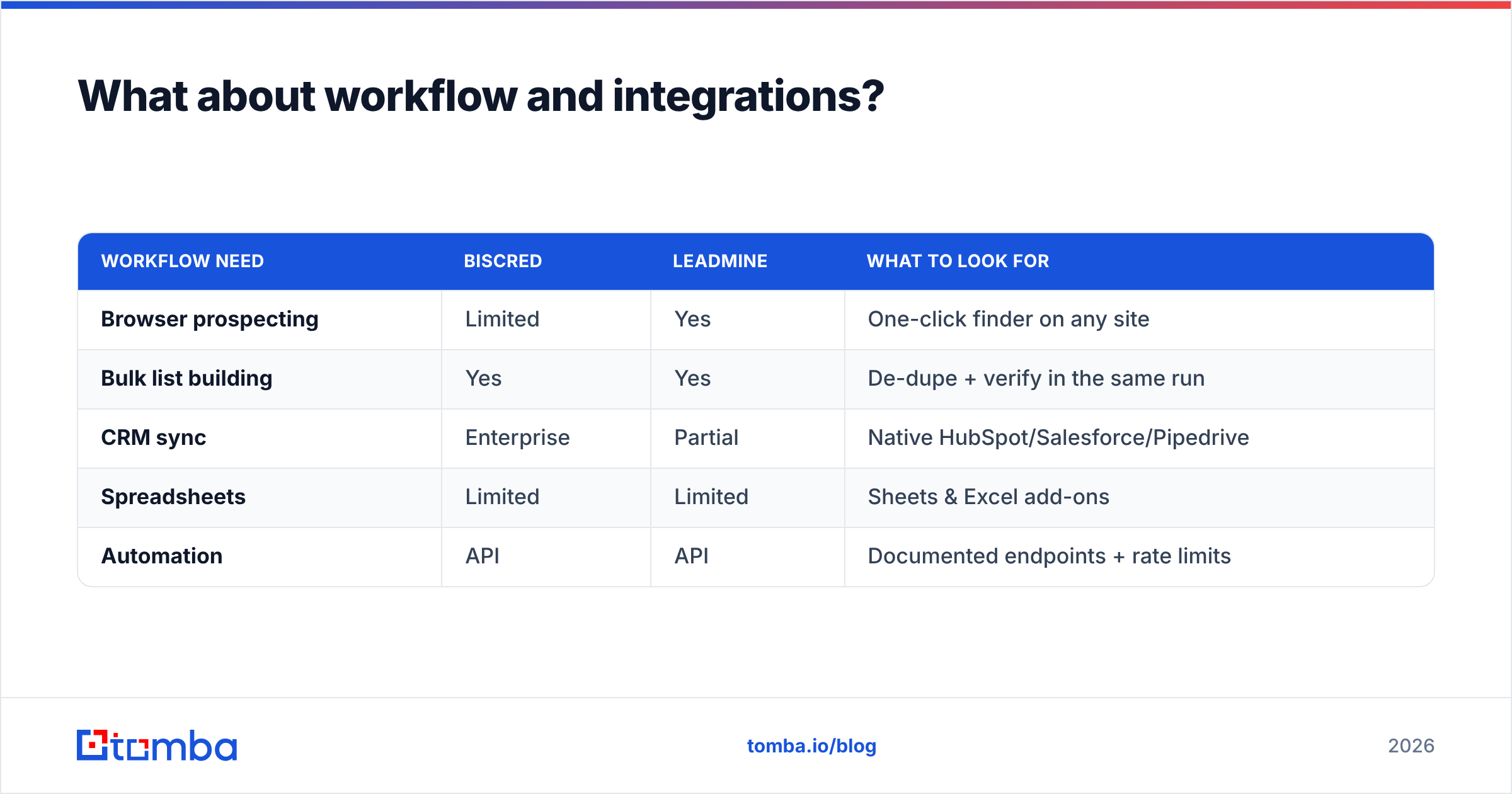Click Leadmine 'Yes' in Bulk list building row
The height and width of the screenshot is (794, 1512).
[692, 379]
